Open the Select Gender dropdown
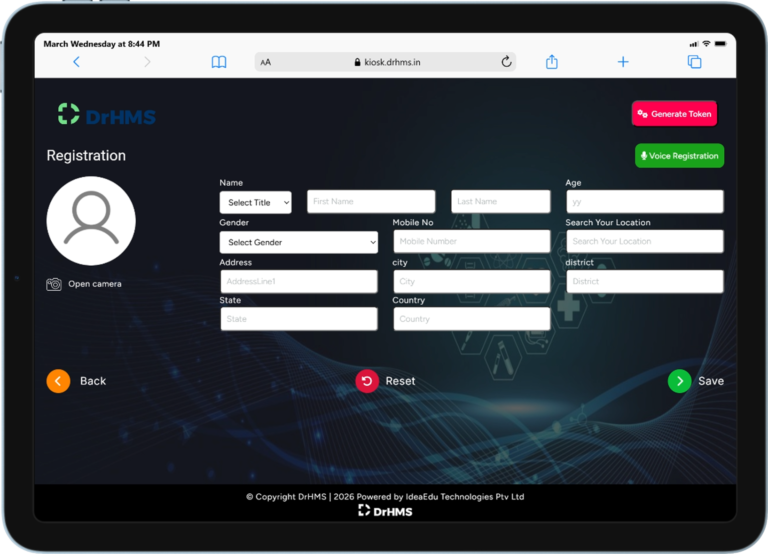This screenshot has height=554, width=768. point(298,242)
